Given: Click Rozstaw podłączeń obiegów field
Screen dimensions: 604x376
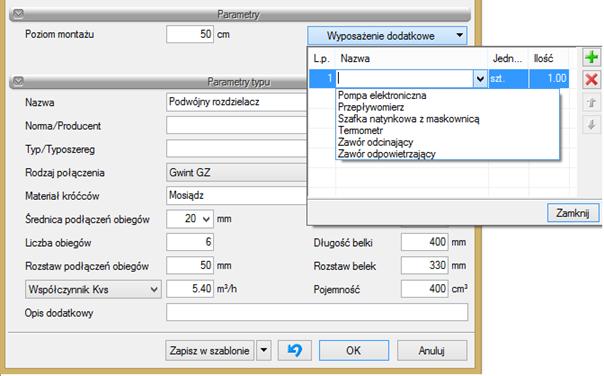Looking at the screenshot, I should coord(190,265).
